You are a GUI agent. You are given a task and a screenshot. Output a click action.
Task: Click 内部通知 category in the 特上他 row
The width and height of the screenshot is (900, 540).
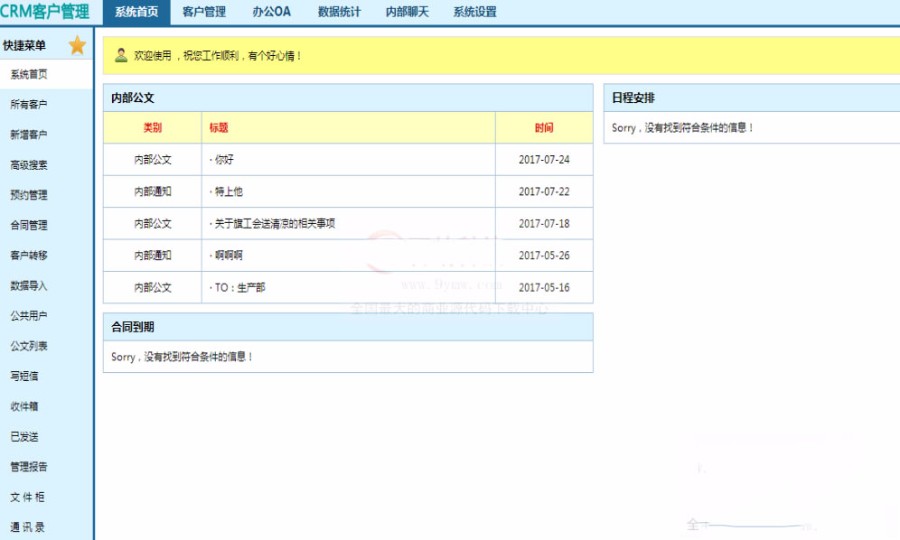153,192
